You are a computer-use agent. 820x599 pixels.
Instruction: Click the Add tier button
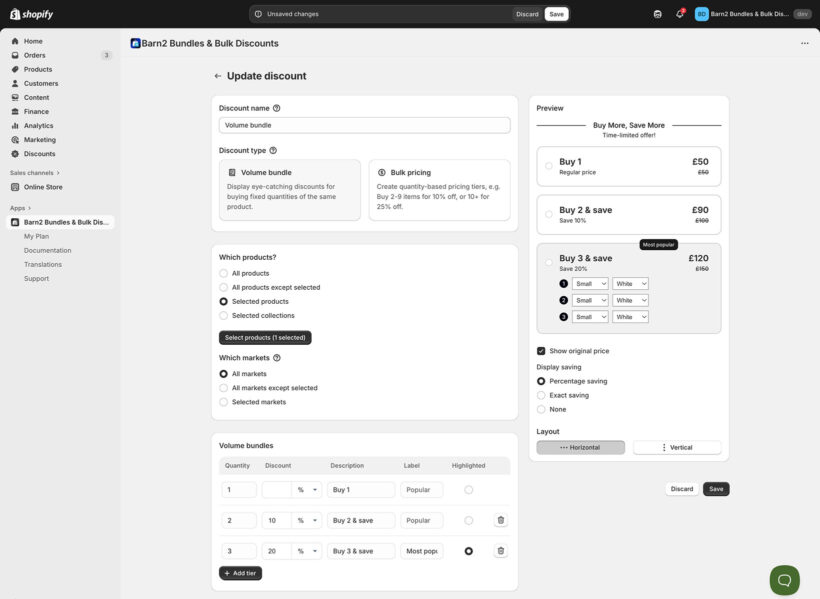pos(242,572)
